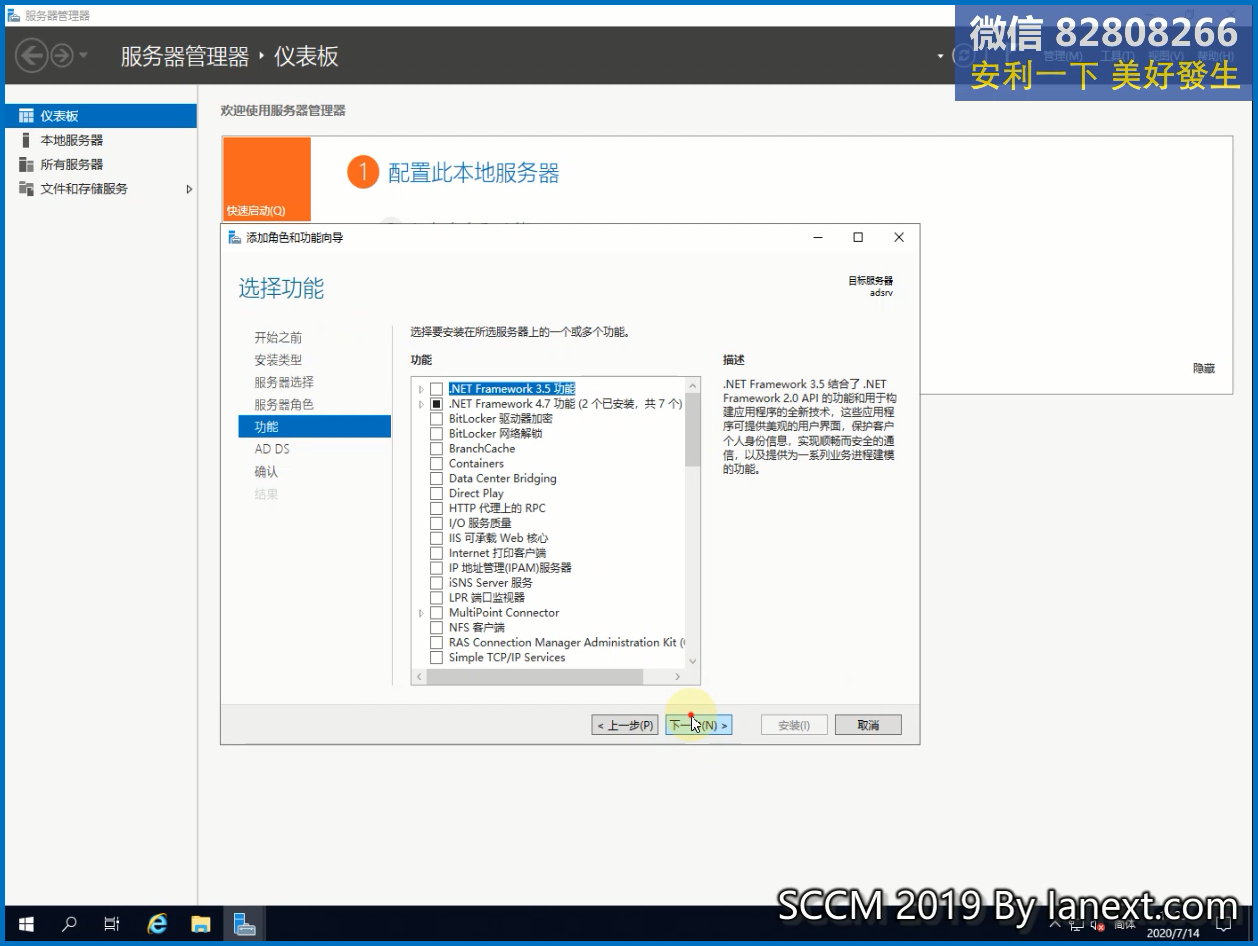Screen dimensions: 1258x946
Task: Jump to the 服务器角色 wizard step
Action: pos(284,404)
